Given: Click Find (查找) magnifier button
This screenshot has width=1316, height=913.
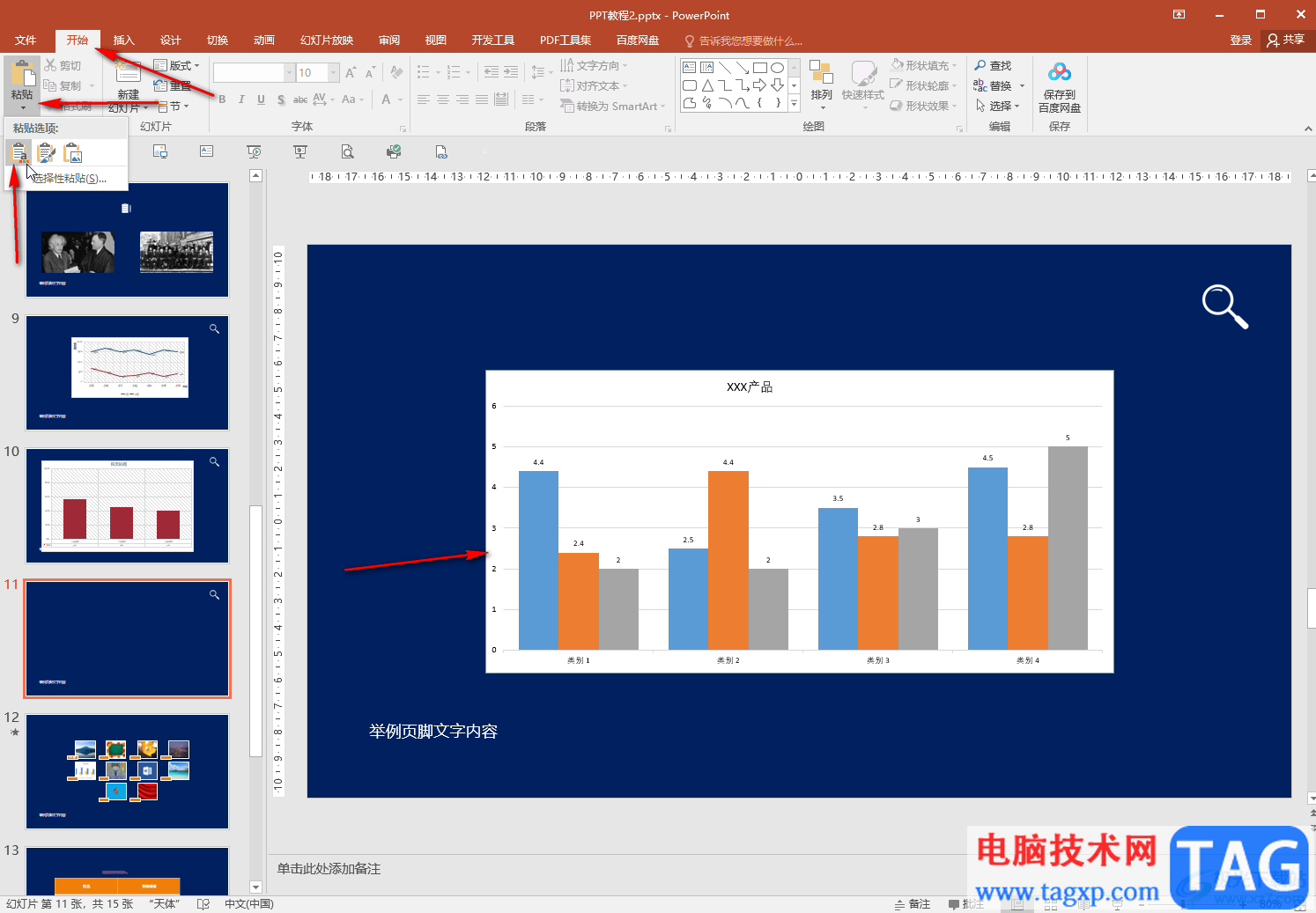Looking at the screenshot, I should click(993, 65).
